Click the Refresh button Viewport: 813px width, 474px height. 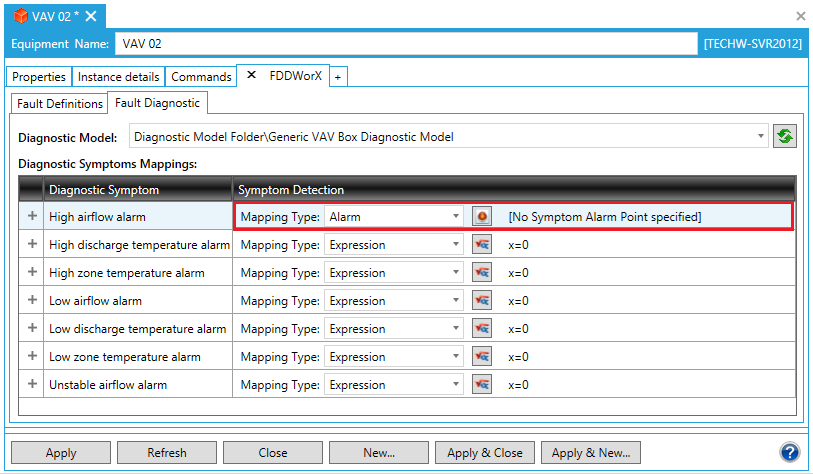(x=167, y=453)
